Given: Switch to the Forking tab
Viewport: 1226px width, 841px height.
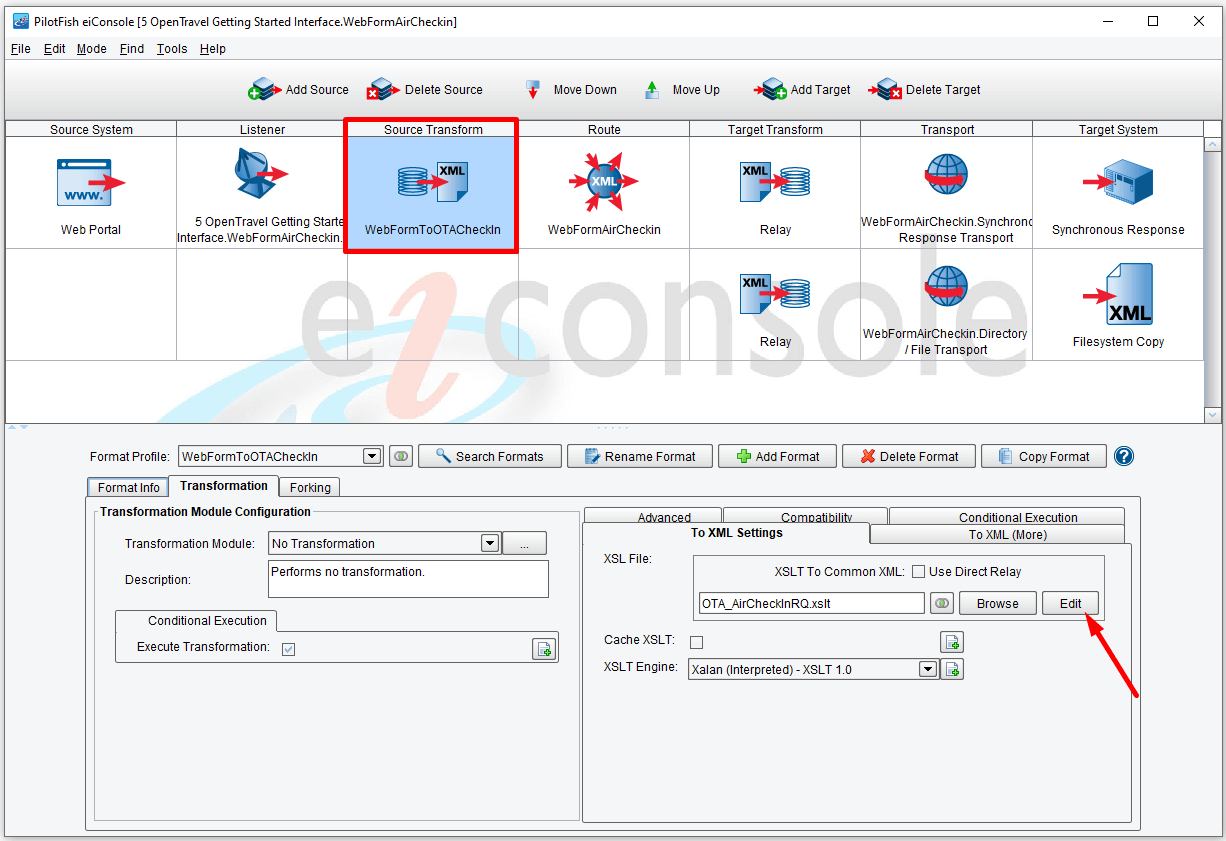Looking at the screenshot, I should point(310,487).
